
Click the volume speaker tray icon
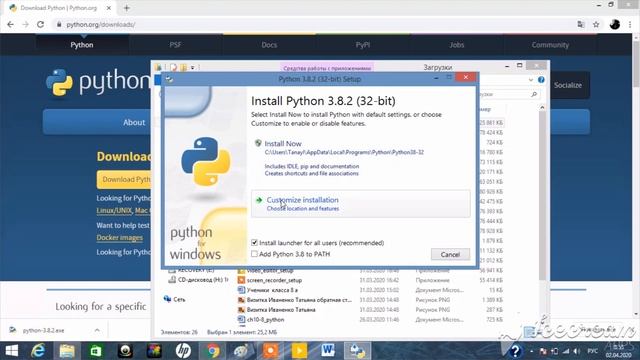point(576,351)
